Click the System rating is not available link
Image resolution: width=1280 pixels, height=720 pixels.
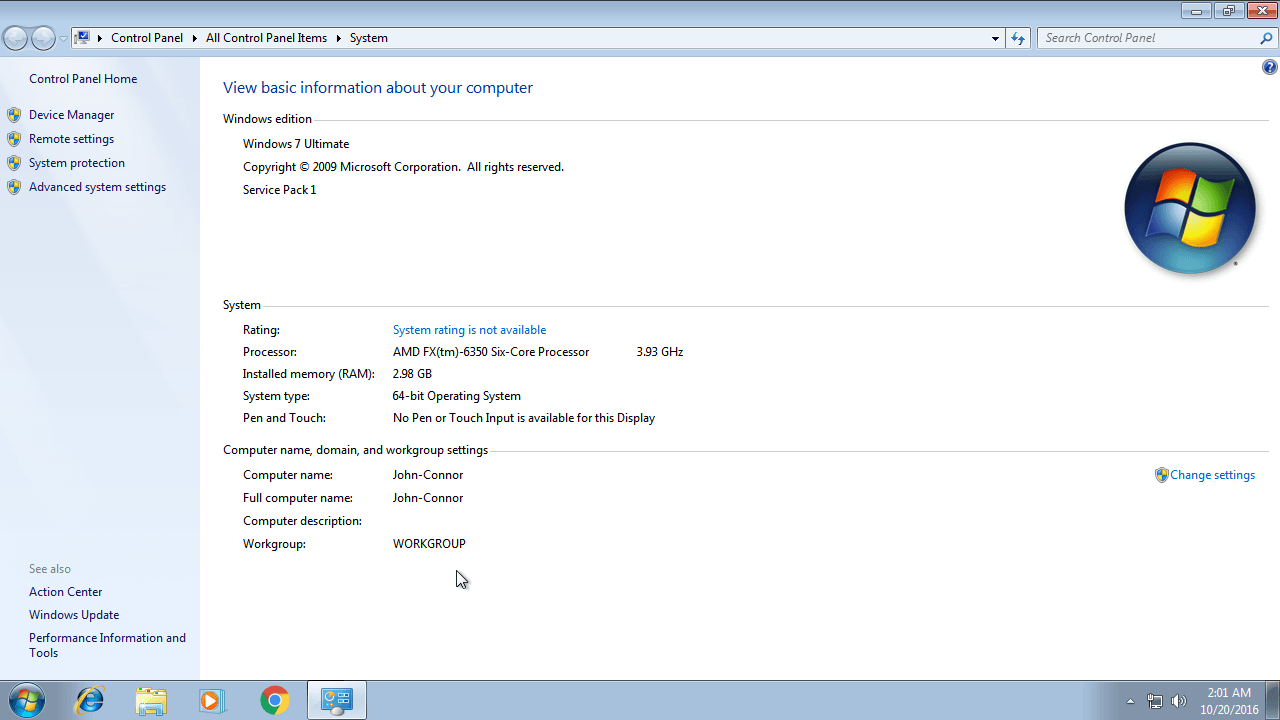click(x=469, y=329)
